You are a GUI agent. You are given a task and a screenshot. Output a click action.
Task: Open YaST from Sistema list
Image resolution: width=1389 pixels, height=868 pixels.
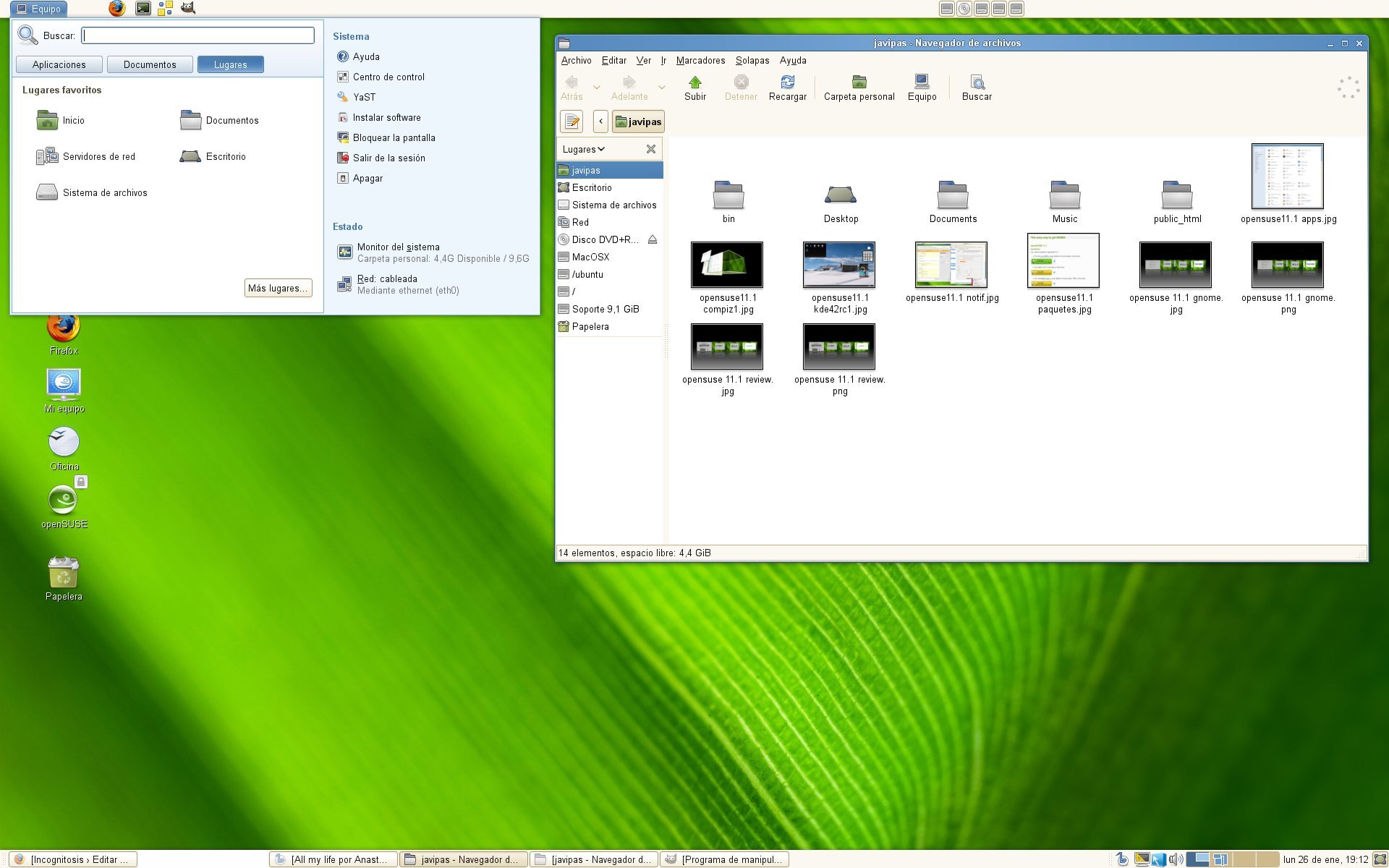(364, 97)
